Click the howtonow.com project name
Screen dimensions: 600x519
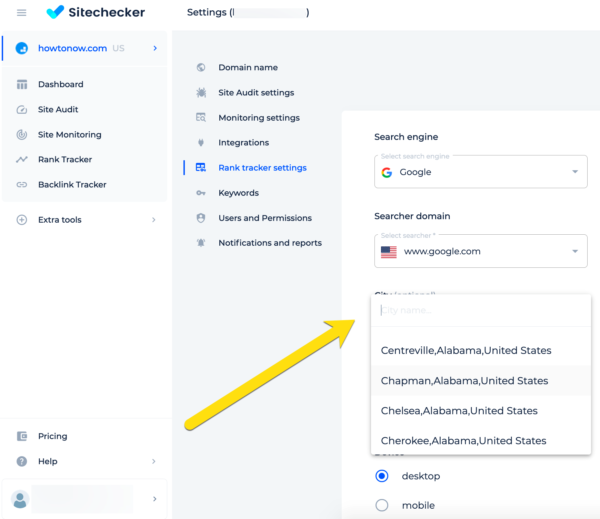[72, 48]
